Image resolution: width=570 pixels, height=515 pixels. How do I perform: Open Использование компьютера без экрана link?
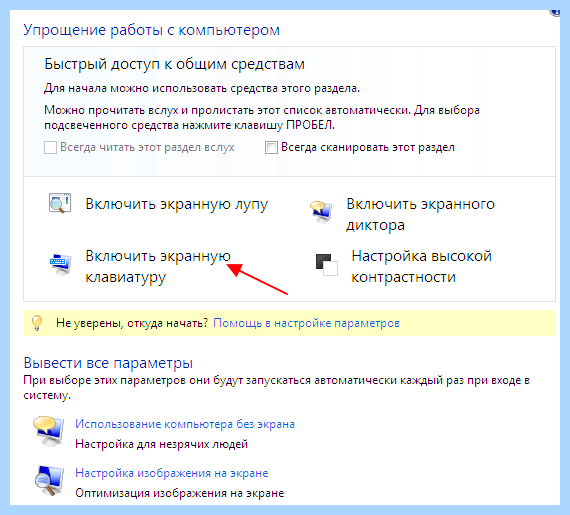(x=185, y=424)
